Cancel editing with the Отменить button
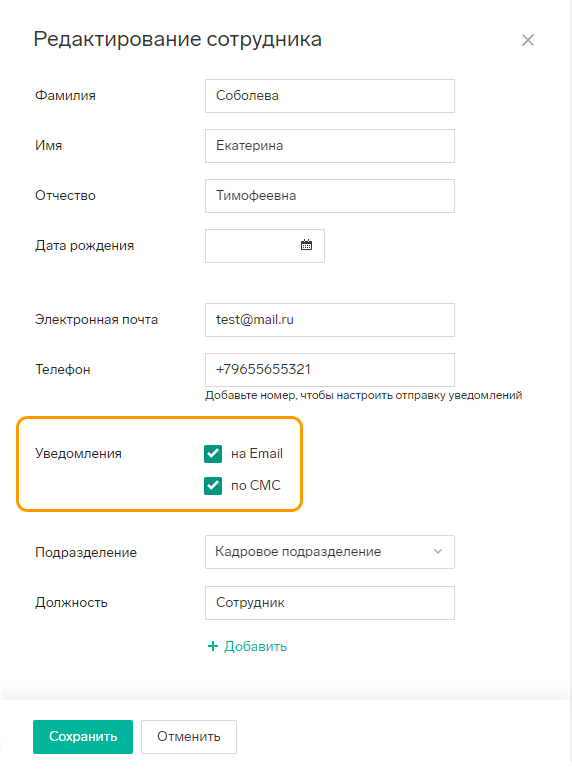572x774 pixels. [x=189, y=736]
